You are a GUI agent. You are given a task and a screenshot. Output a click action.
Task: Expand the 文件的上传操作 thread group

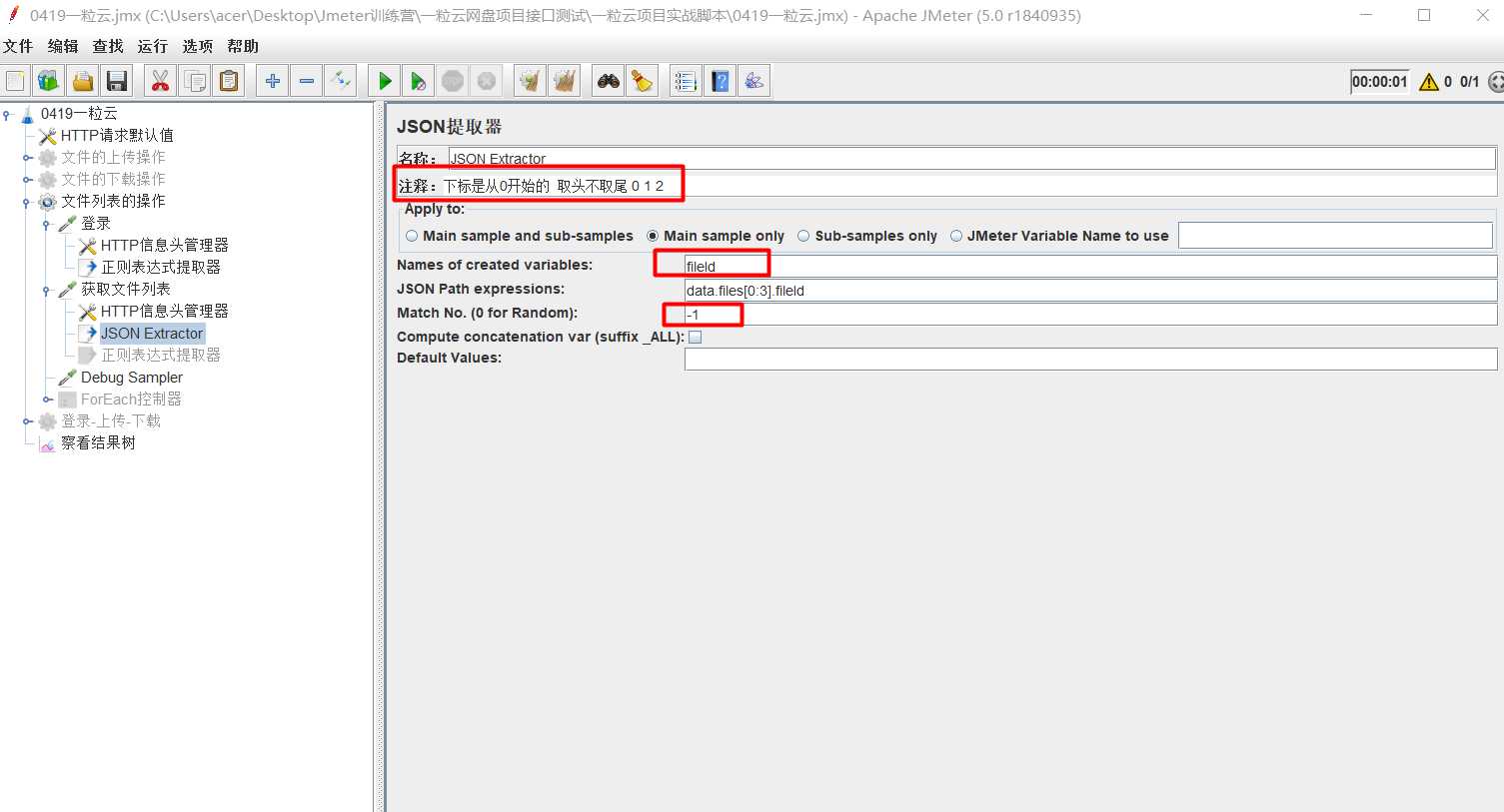pyautogui.click(x=28, y=158)
